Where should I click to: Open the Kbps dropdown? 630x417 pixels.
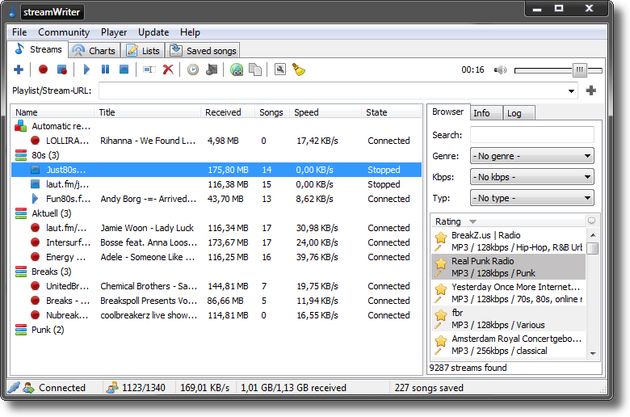pyautogui.click(x=532, y=177)
